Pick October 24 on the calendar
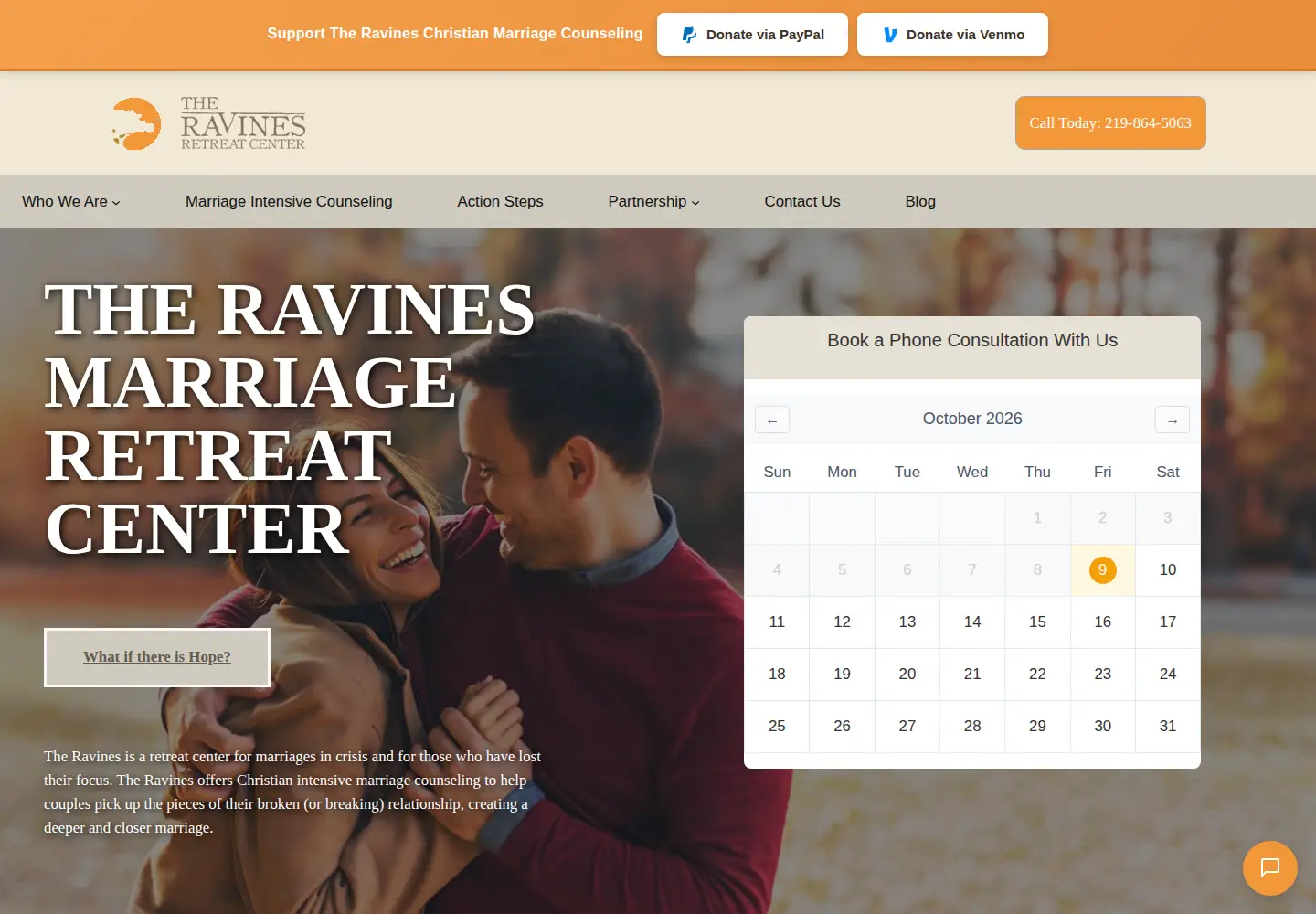Viewport: 1316px width, 914px height. tap(1168, 675)
